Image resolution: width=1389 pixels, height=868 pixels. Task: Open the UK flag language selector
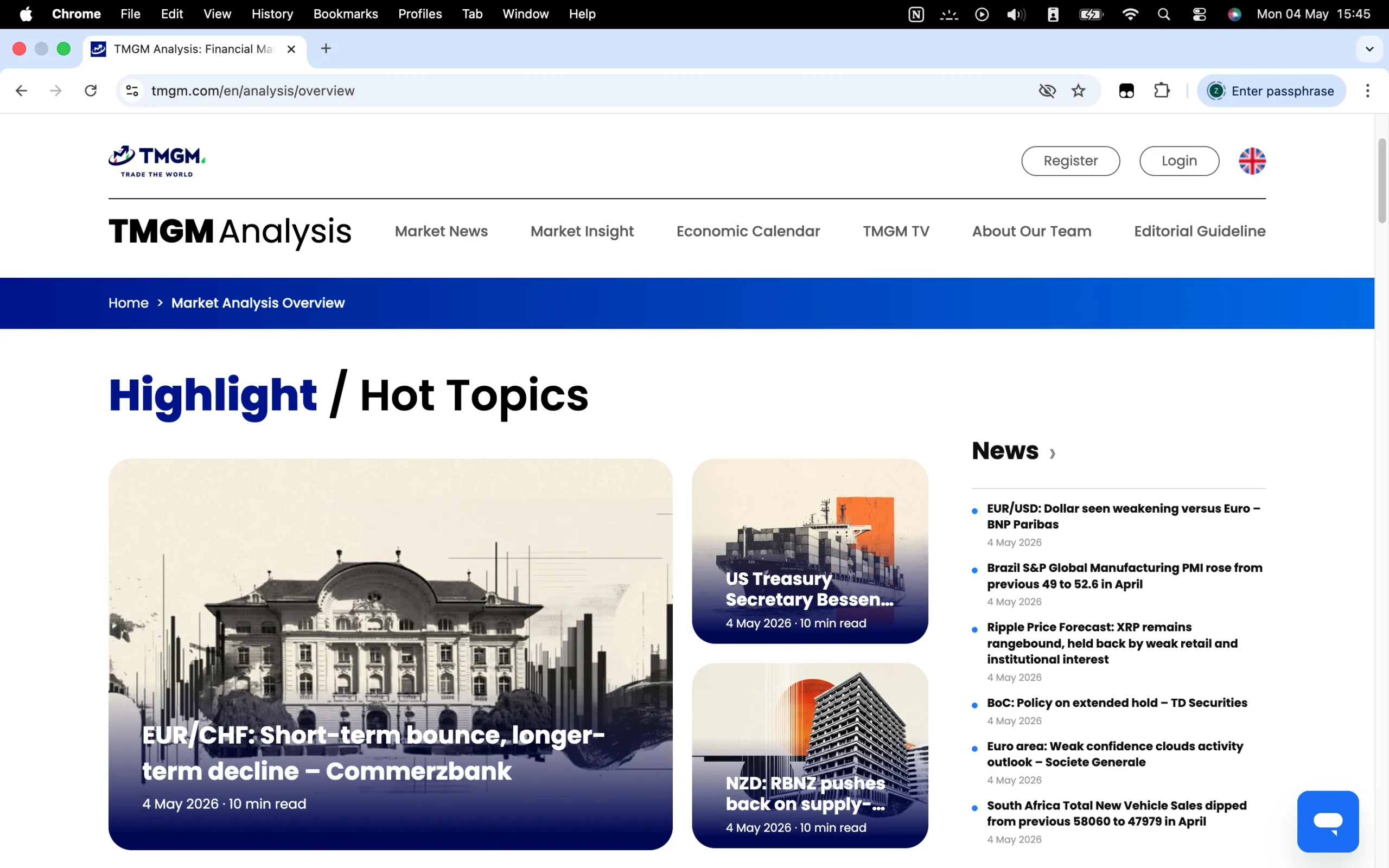point(1252,161)
